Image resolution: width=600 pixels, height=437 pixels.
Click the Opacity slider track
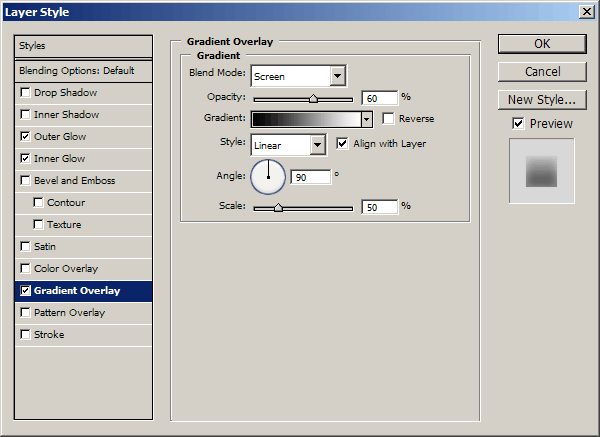[x=303, y=99]
